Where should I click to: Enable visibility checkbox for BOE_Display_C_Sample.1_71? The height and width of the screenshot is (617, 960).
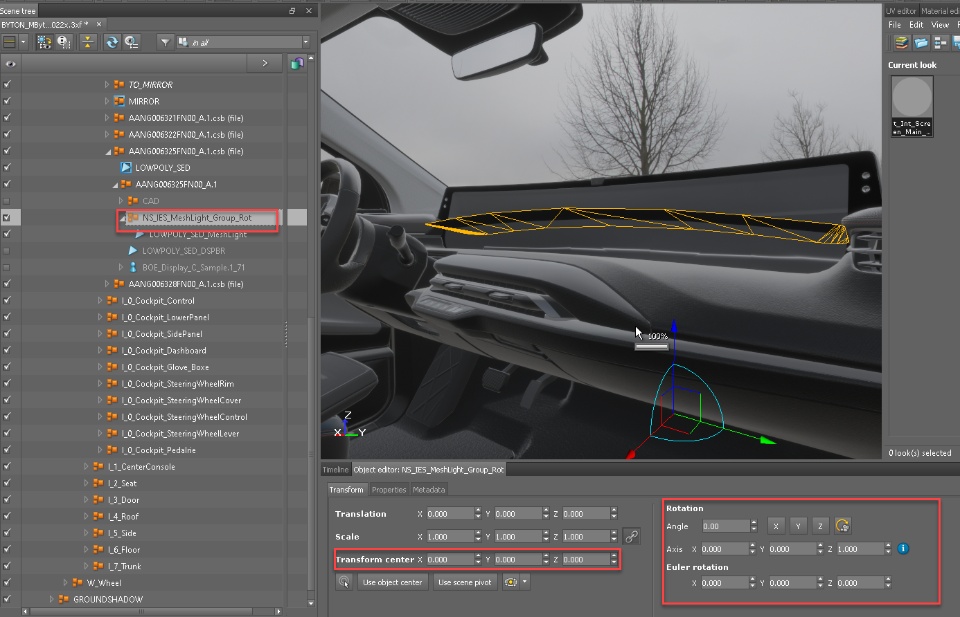point(7,267)
